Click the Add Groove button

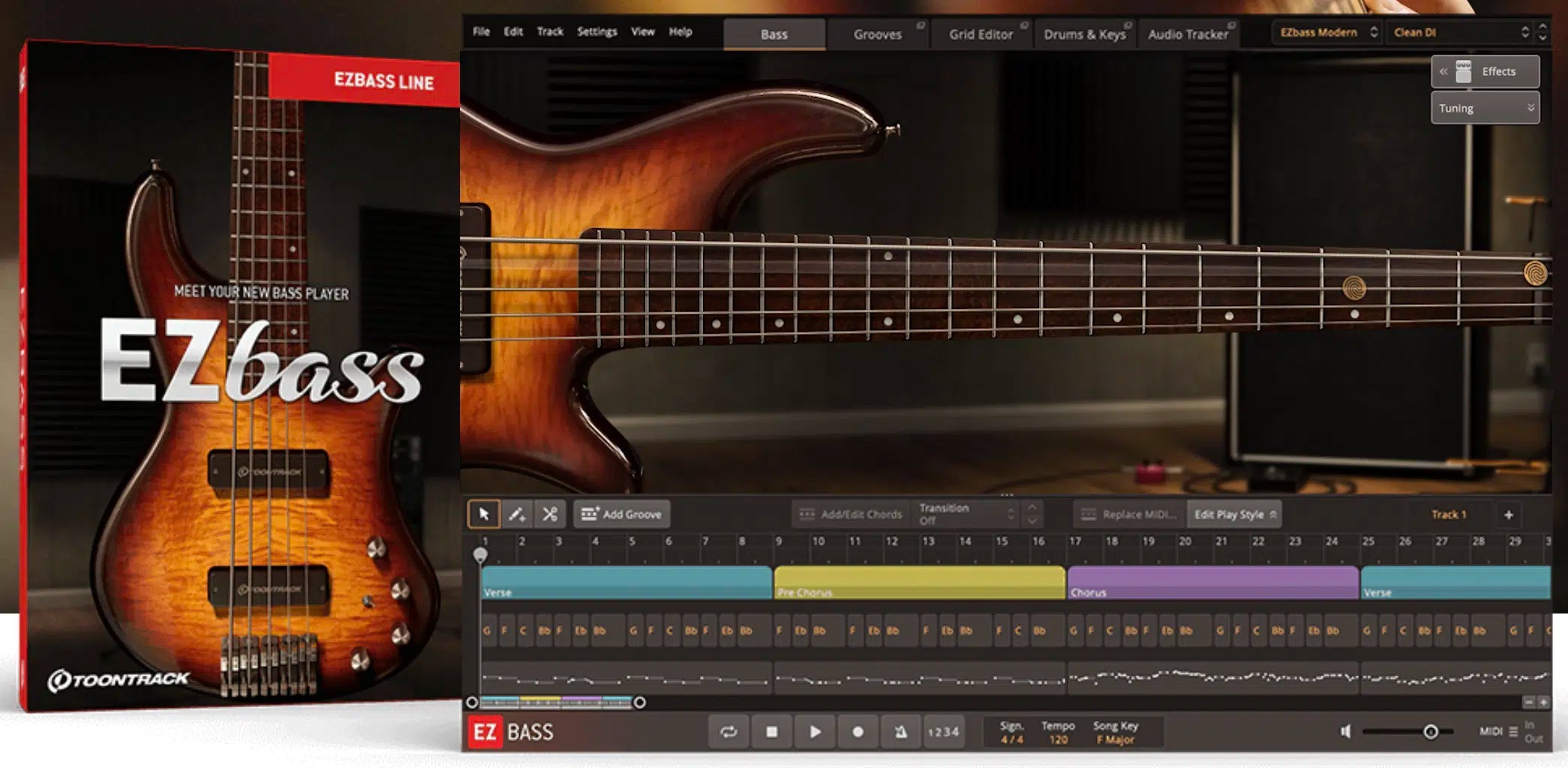[x=622, y=514]
